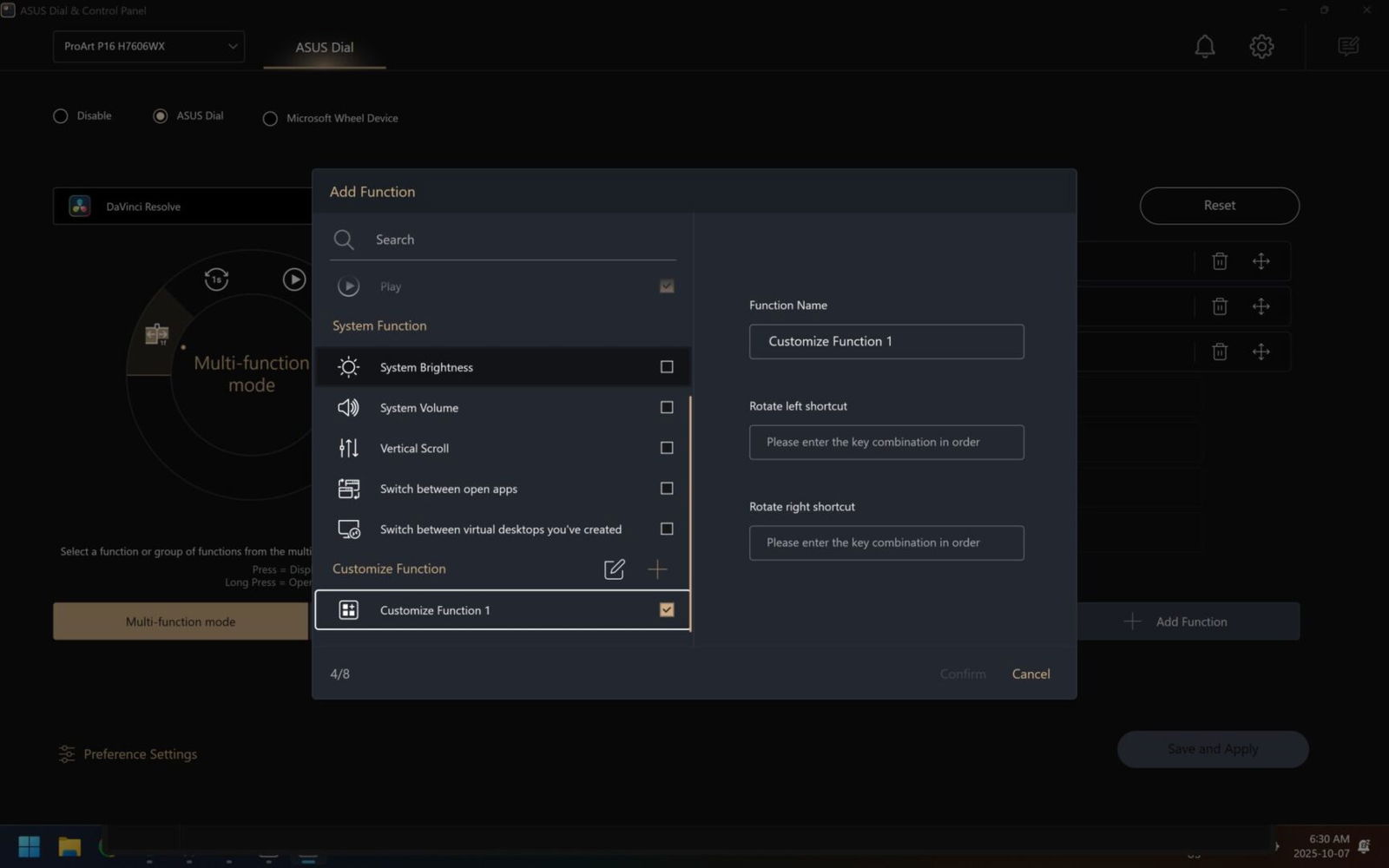Viewport: 1389px width, 868px height.
Task: Switch to the ASUS Dial tab
Action: pyautogui.click(x=324, y=48)
